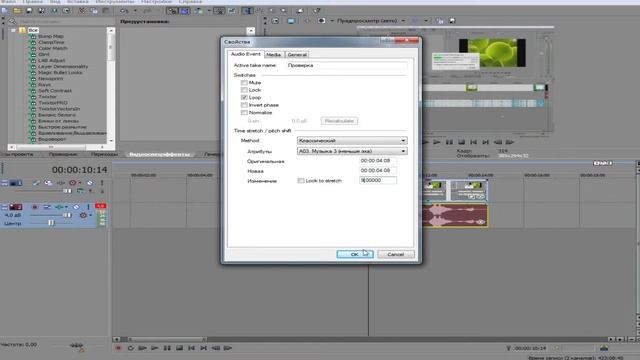Click Stop in the timeline transport bar
The width and height of the screenshot is (640, 360).
[x=179, y=348]
